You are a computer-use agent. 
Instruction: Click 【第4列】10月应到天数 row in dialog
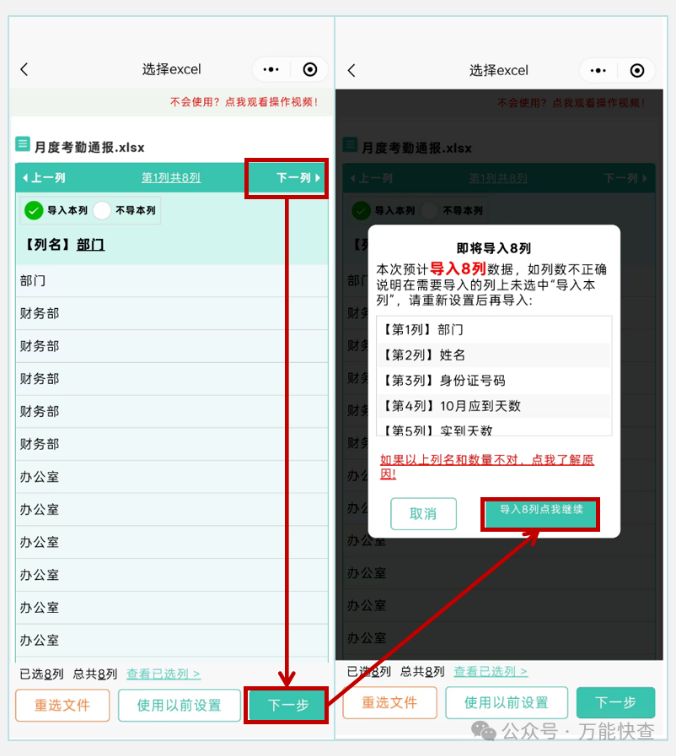click(494, 406)
